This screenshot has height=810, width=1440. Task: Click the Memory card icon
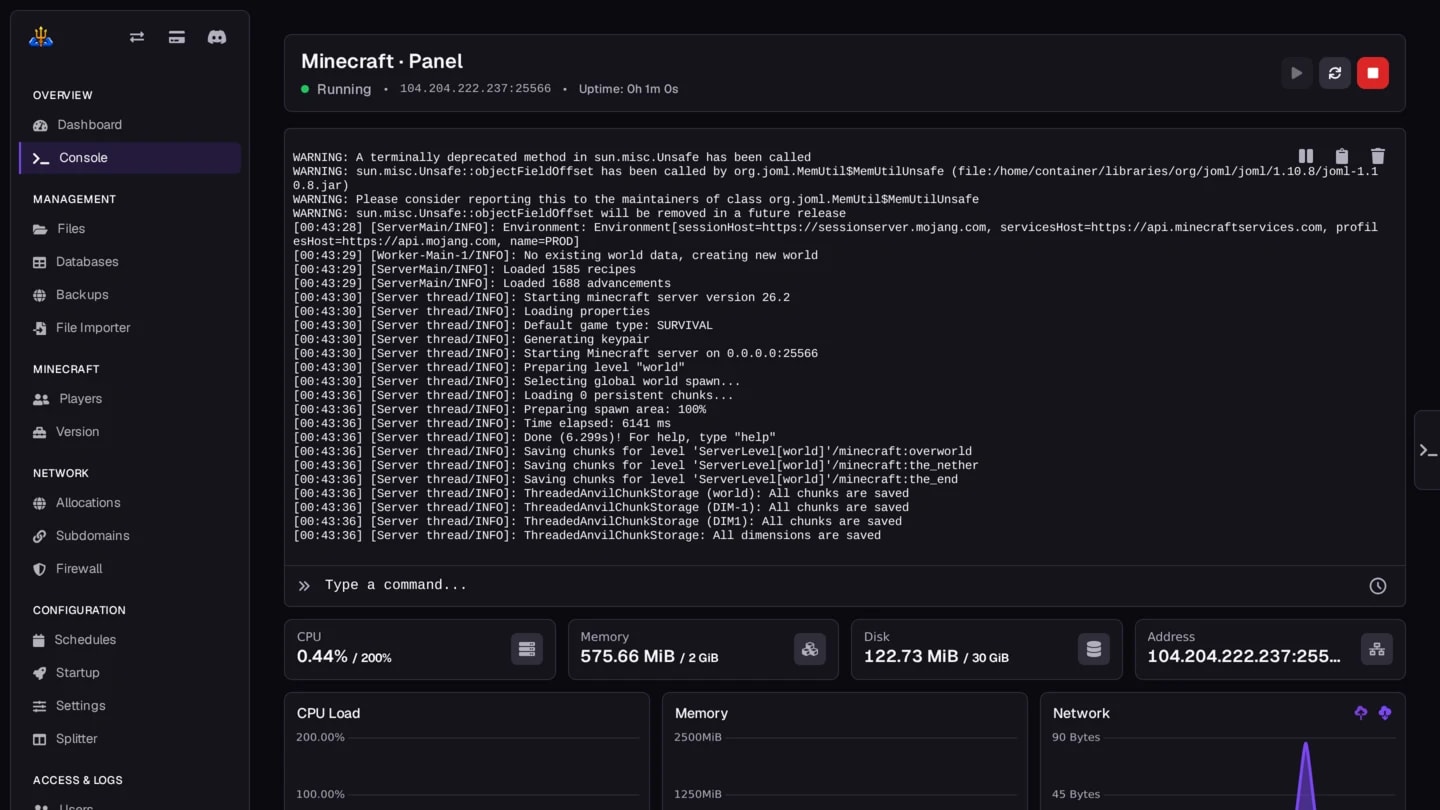click(810, 649)
